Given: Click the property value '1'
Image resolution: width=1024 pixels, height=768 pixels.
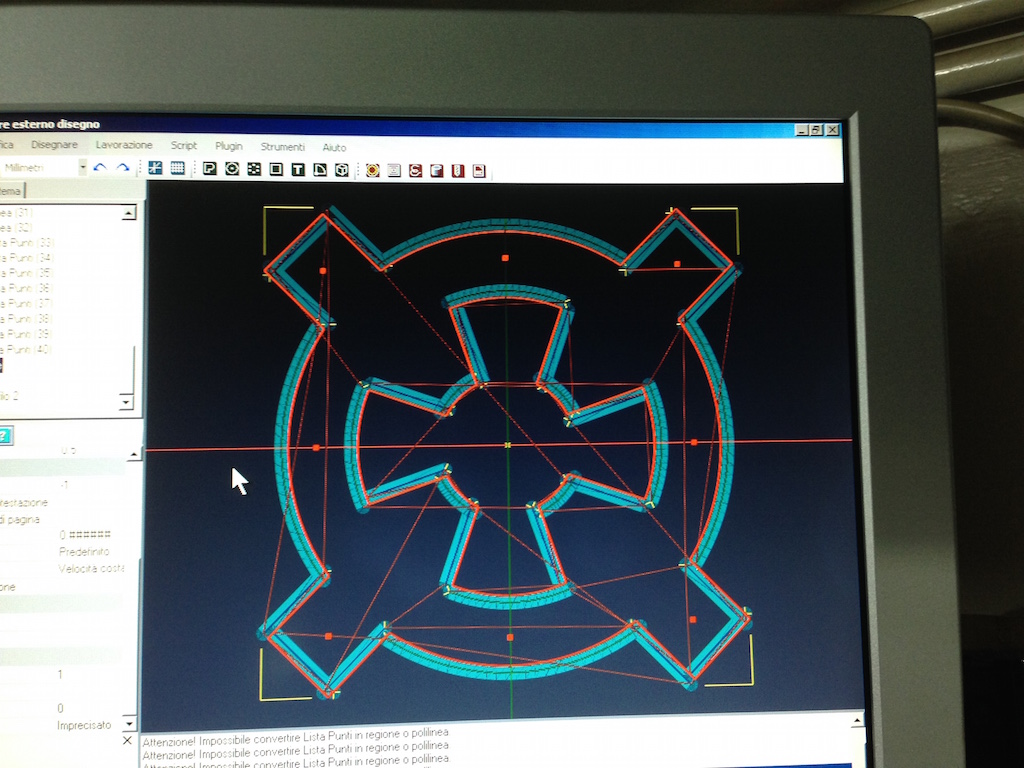Looking at the screenshot, I should click(60, 674).
